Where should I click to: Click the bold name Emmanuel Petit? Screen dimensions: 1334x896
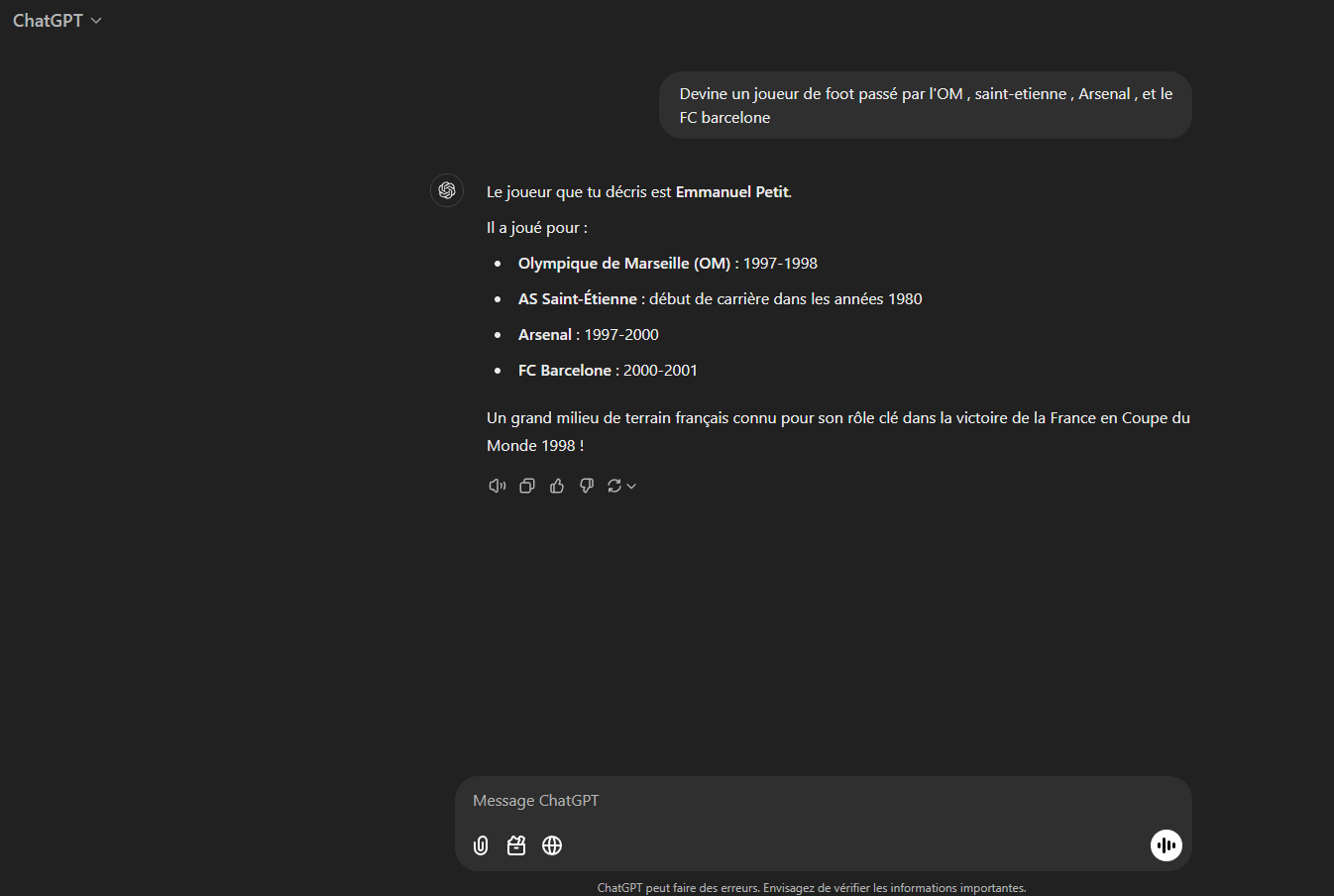coord(732,192)
